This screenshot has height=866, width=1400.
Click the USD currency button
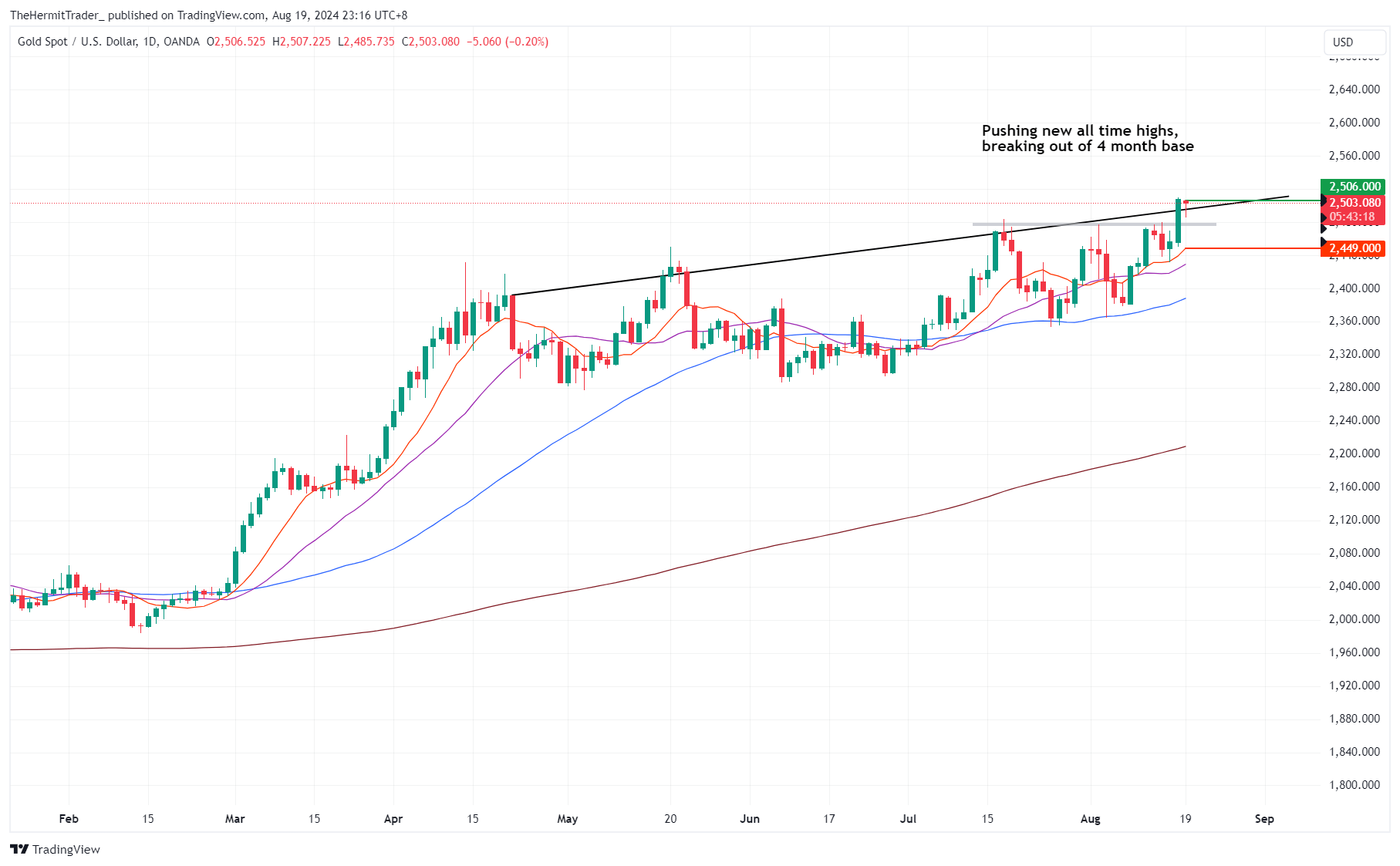pyautogui.click(x=1354, y=42)
